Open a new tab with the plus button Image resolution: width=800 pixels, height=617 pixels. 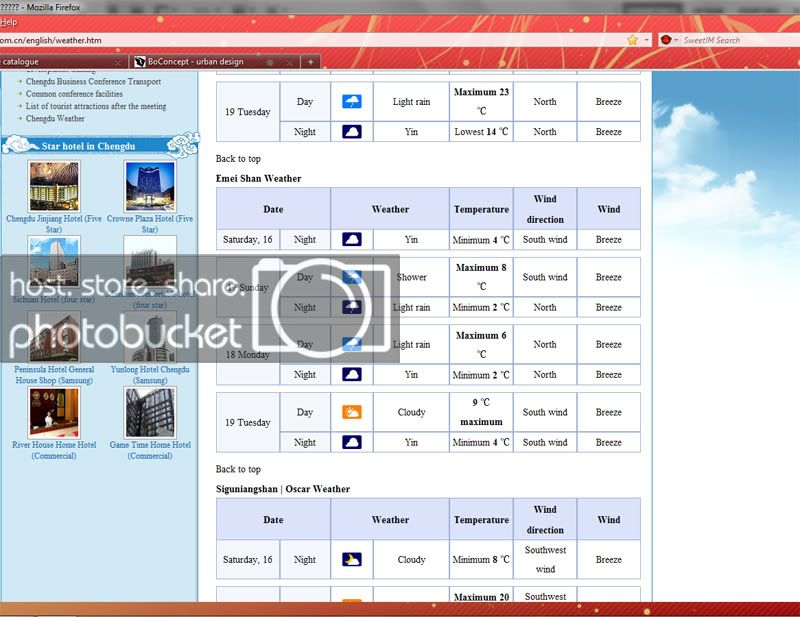coord(310,62)
